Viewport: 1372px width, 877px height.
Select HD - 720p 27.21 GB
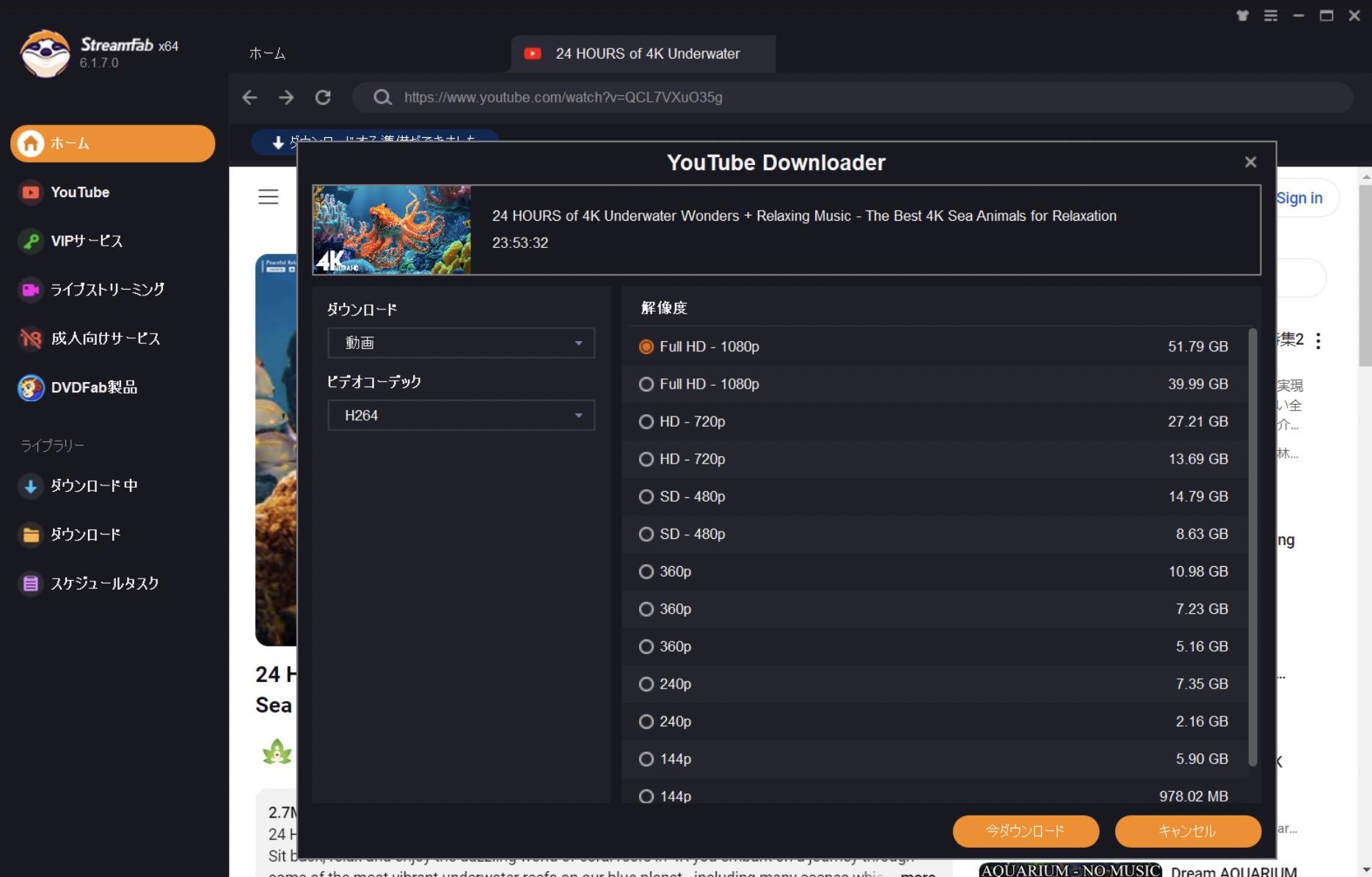[934, 422]
